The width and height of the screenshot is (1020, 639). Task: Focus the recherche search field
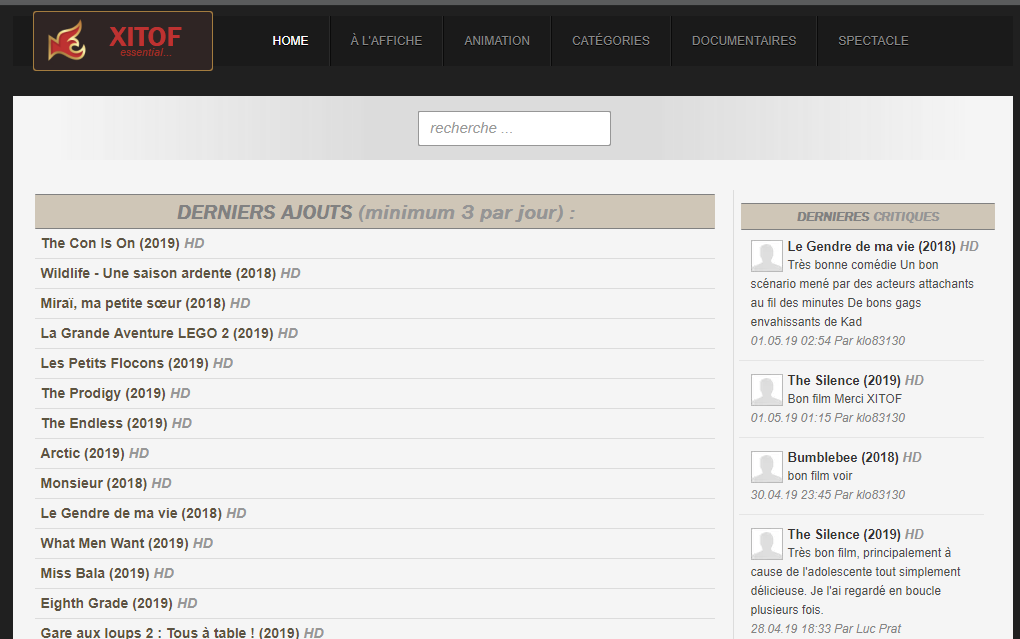click(x=514, y=128)
